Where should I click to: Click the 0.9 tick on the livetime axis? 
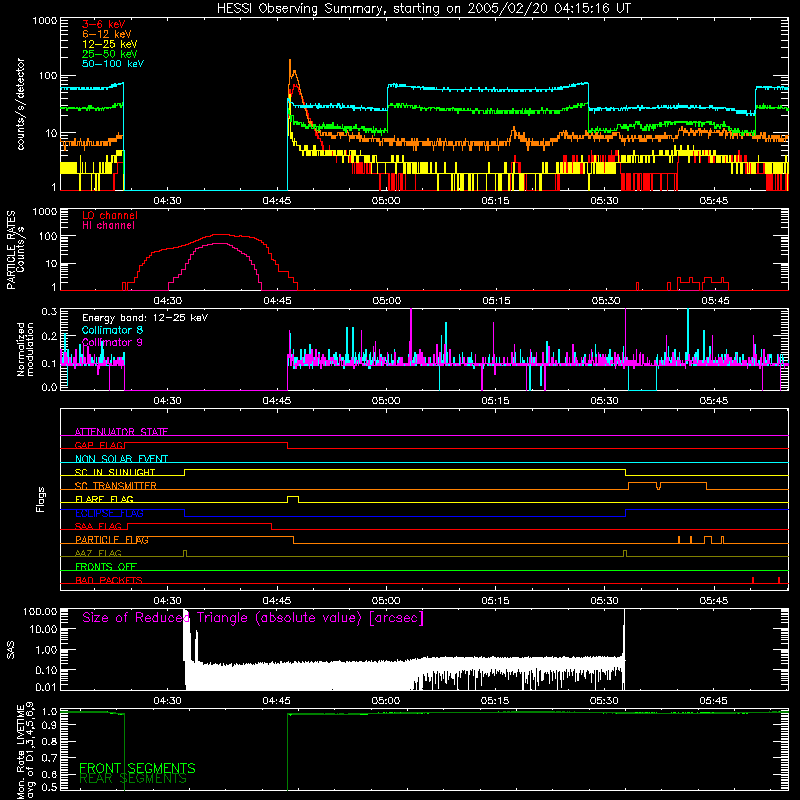click(x=49, y=725)
